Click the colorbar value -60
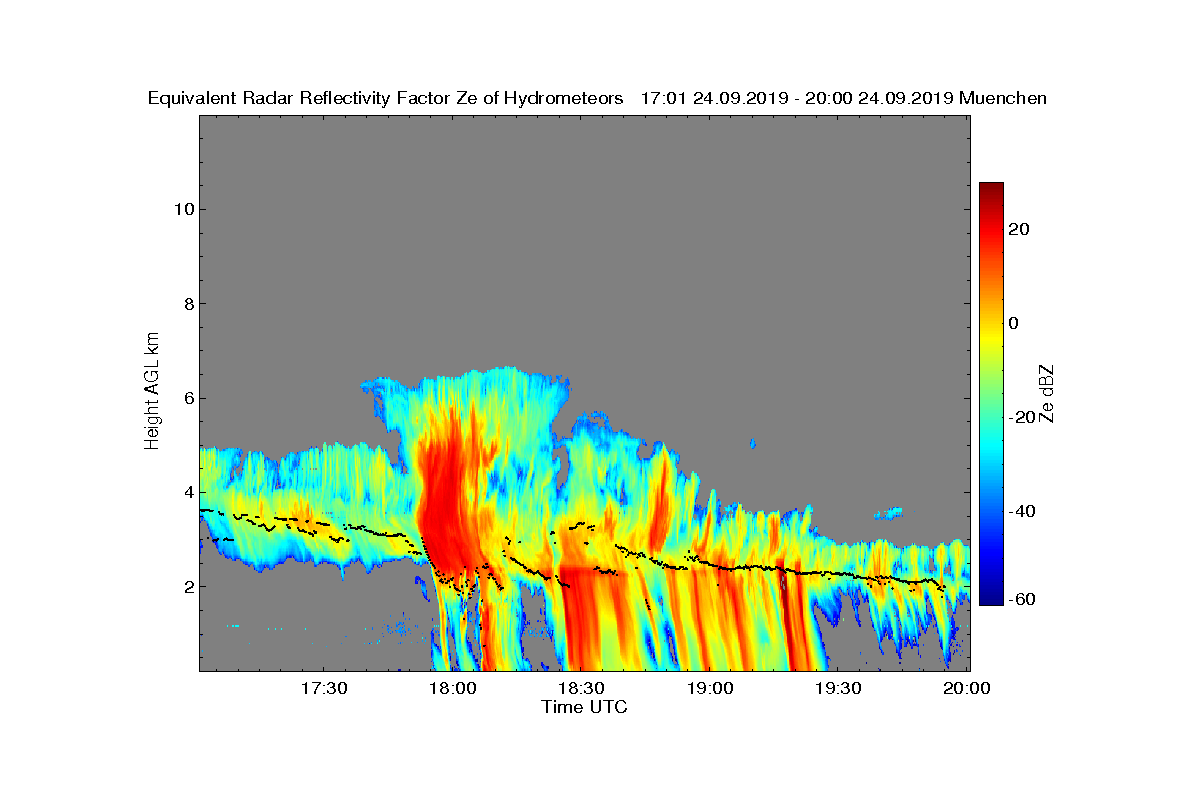Screen dimensions: 1200x800 [1022, 599]
